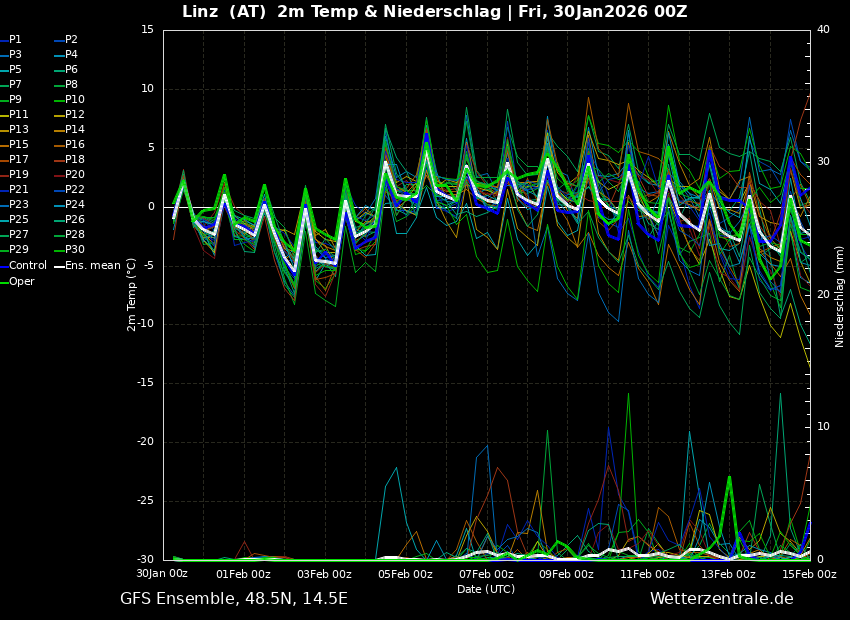Viewport: 850px width, 620px height.
Task: Click the 2m Temp (°C) axis label
Action: point(132,294)
